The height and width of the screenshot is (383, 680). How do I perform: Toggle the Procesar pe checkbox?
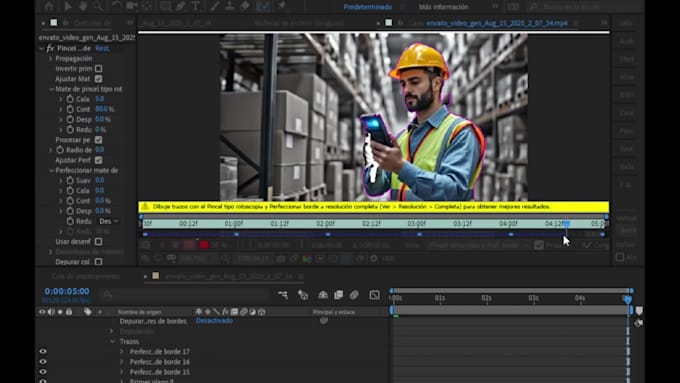coord(98,140)
